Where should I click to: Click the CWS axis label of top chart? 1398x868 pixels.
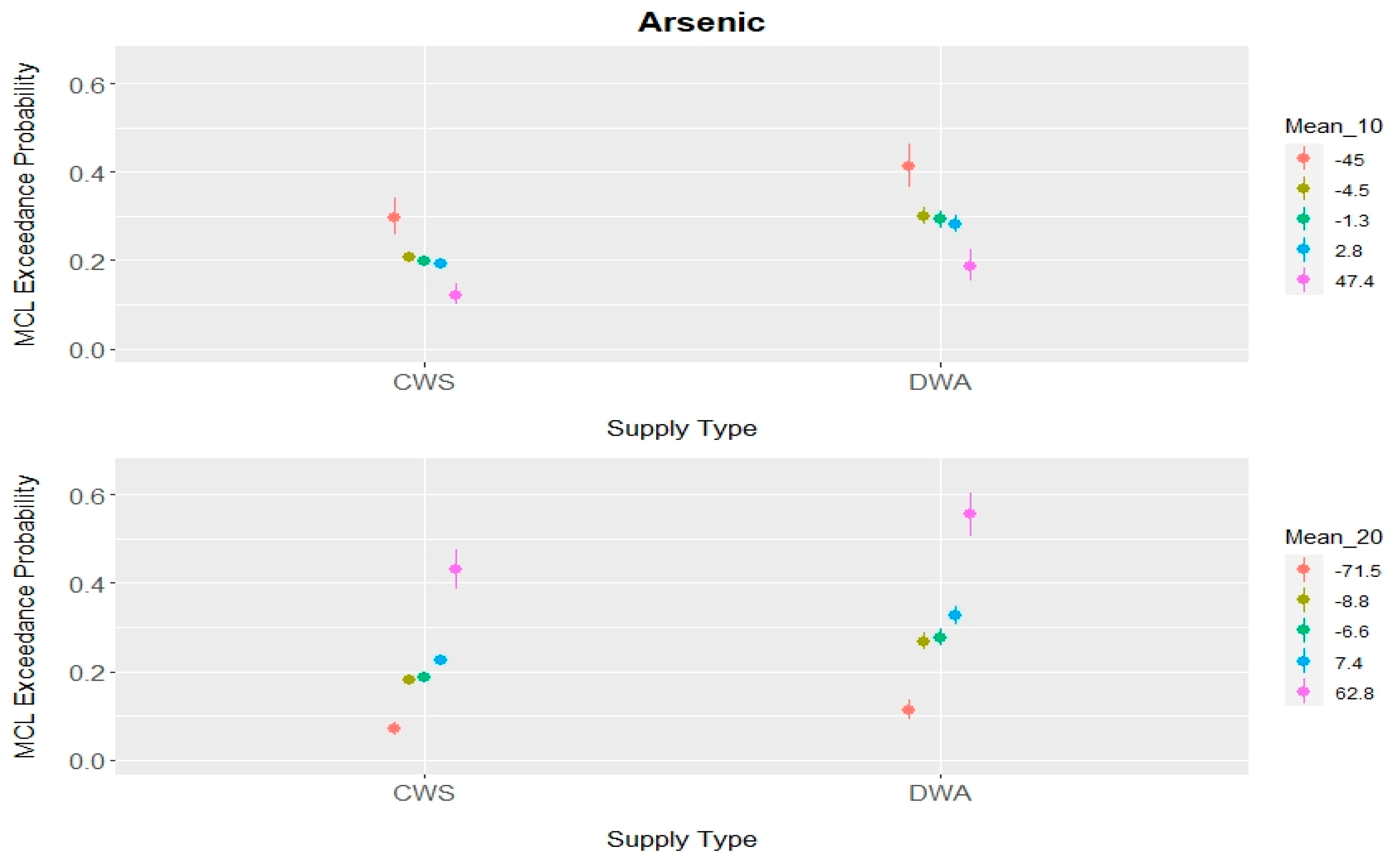click(x=424, y=382)
